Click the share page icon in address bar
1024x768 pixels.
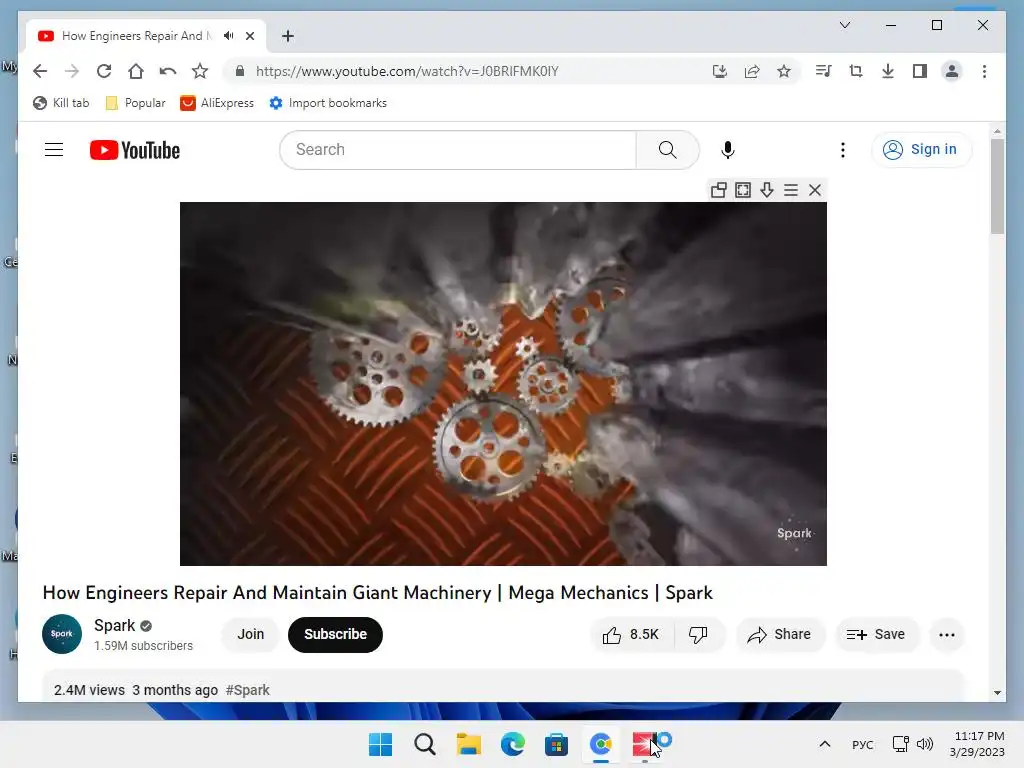point(752,71)
